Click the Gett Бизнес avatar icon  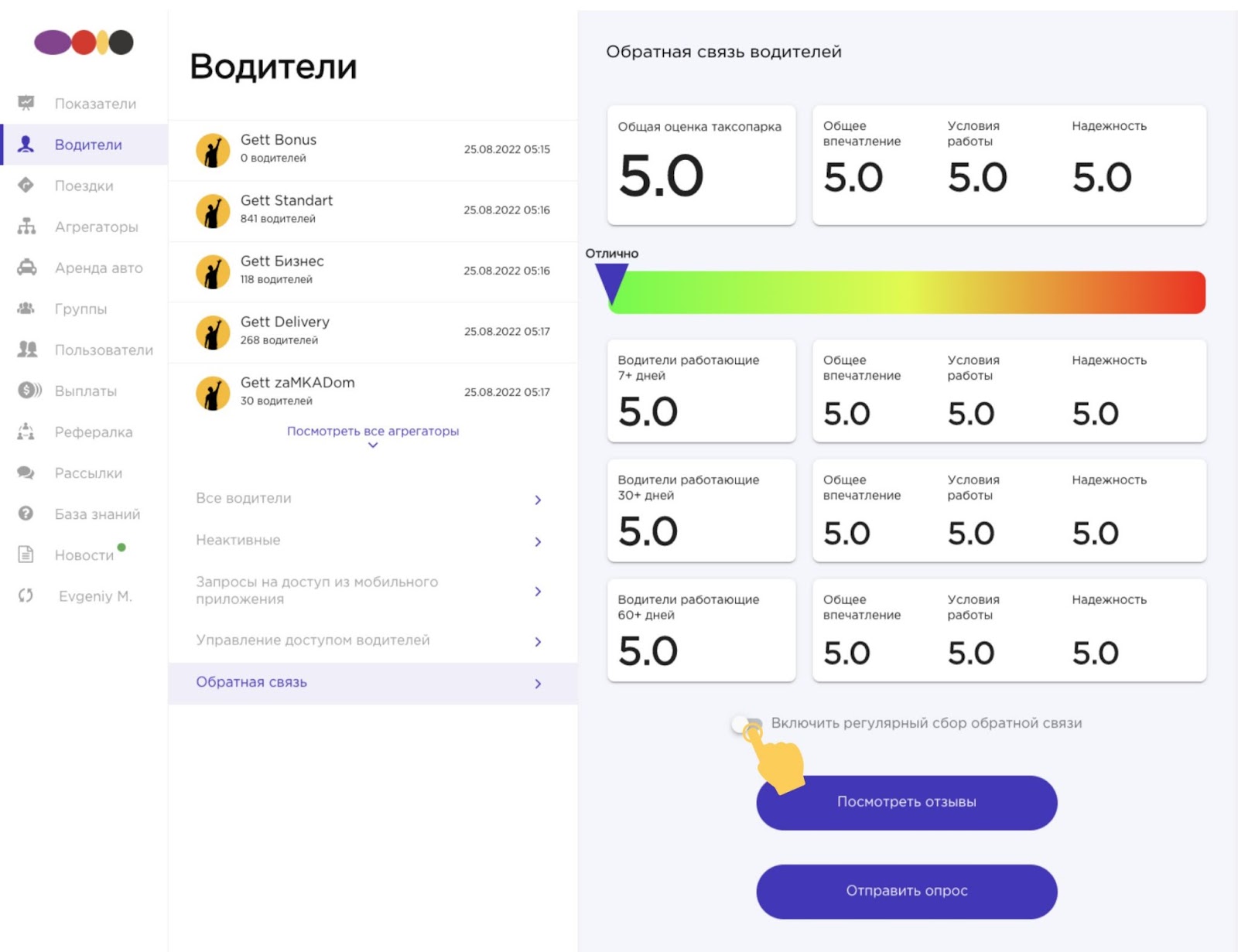pyautogui.click(x=213, y=271)
